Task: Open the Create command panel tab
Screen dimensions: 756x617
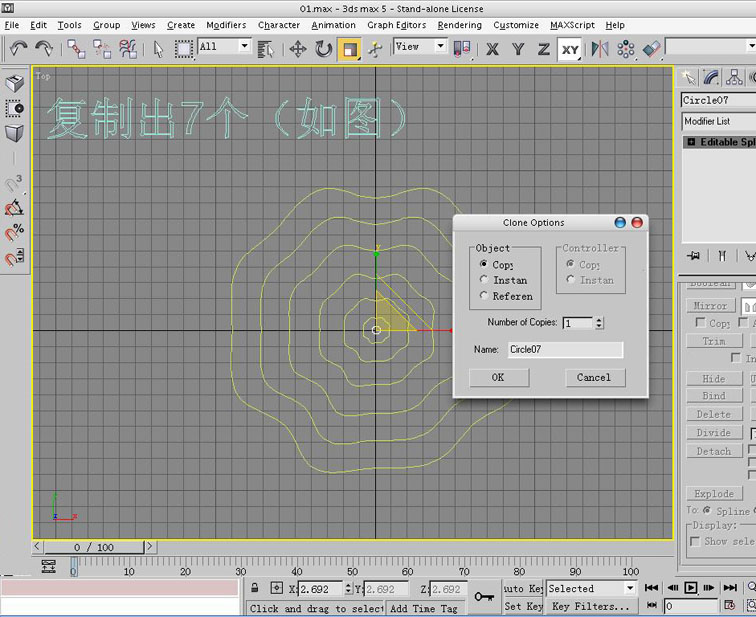Action: pos(688,77)
